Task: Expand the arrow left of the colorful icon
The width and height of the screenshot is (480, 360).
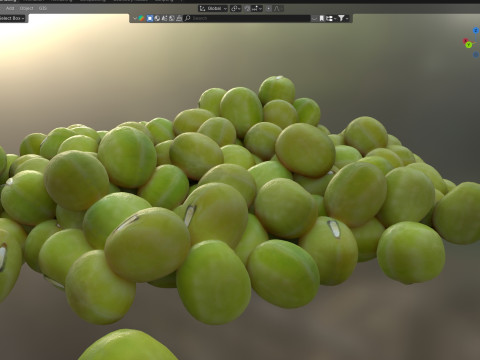Action: pyautogui.click(x=135, y=18)
